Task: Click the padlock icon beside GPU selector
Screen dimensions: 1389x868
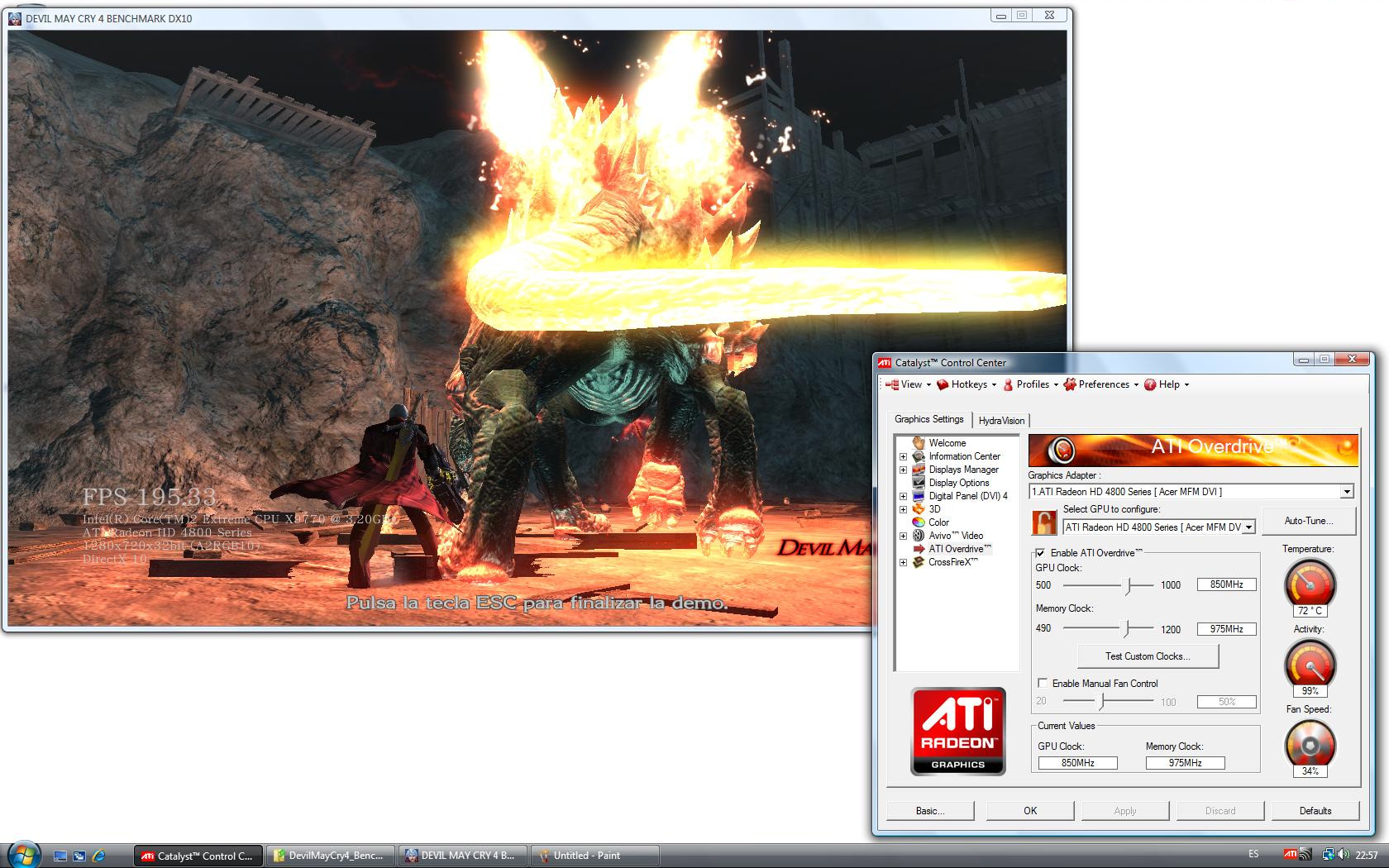Action: point(1044,522)
